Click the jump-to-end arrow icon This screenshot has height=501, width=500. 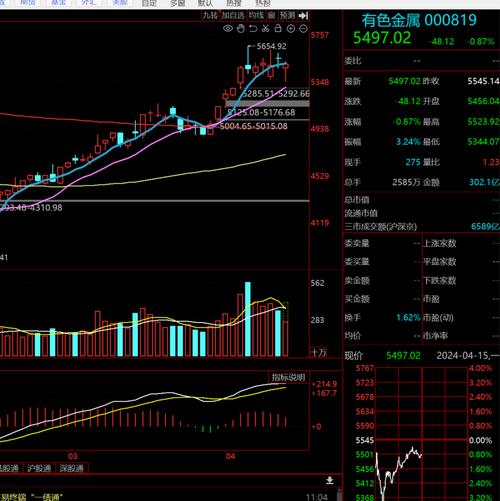pyautogui.click(x=303, y=15)
